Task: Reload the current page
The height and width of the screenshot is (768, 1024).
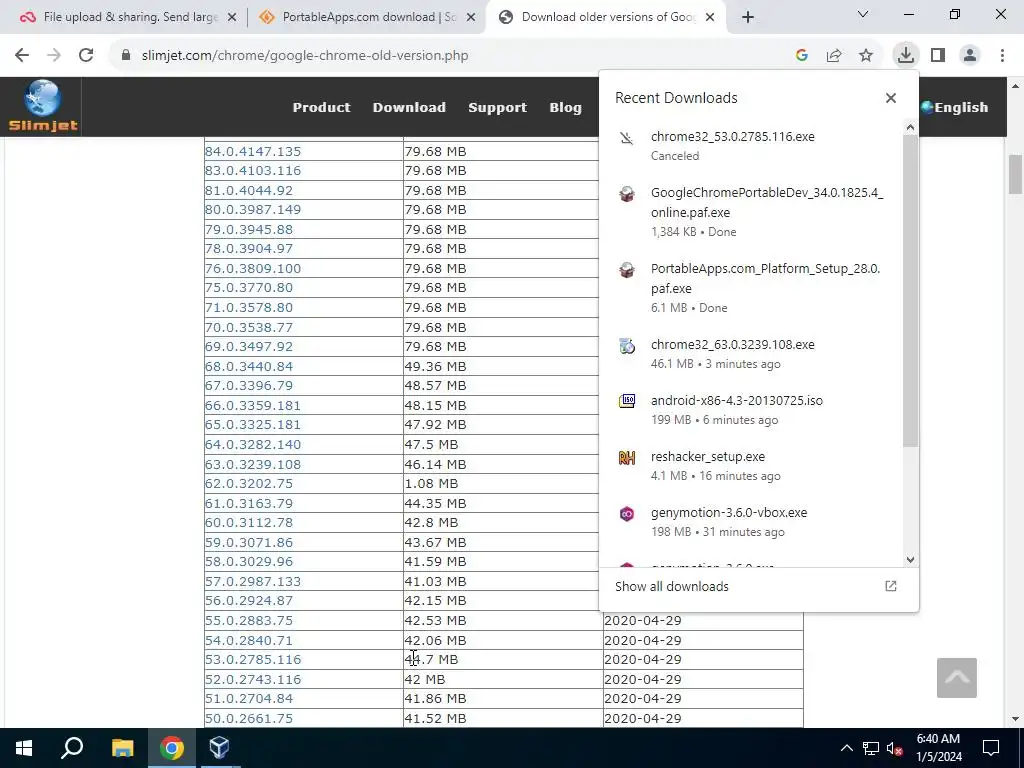Action: tap(86, 56)
